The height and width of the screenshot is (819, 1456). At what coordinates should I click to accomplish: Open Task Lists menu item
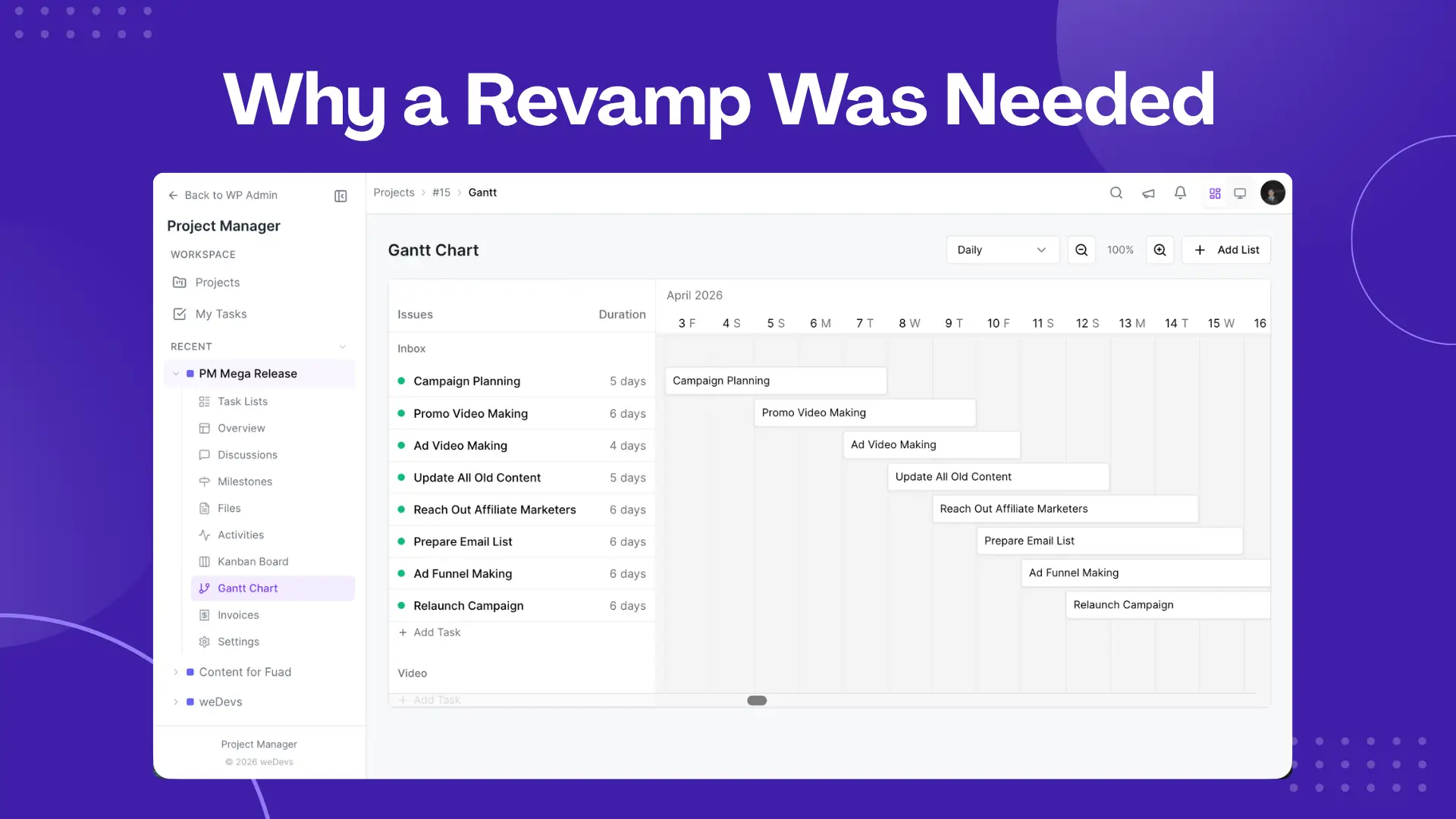pos(273,401)
